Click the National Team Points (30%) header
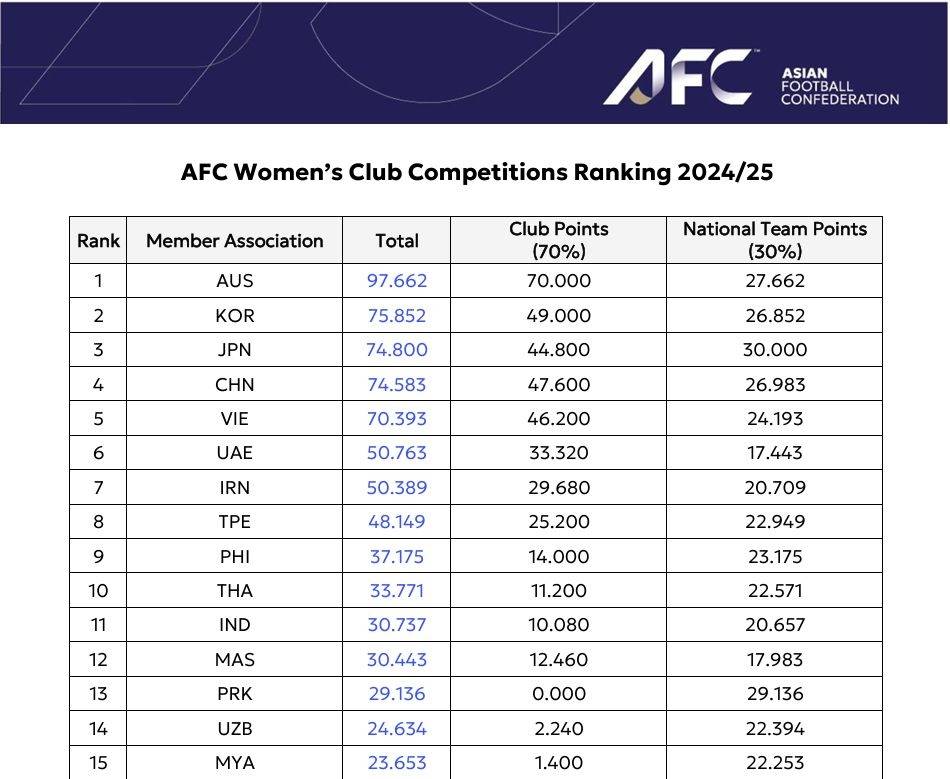This screenshot has width=950, height=779. click(775, 240)
